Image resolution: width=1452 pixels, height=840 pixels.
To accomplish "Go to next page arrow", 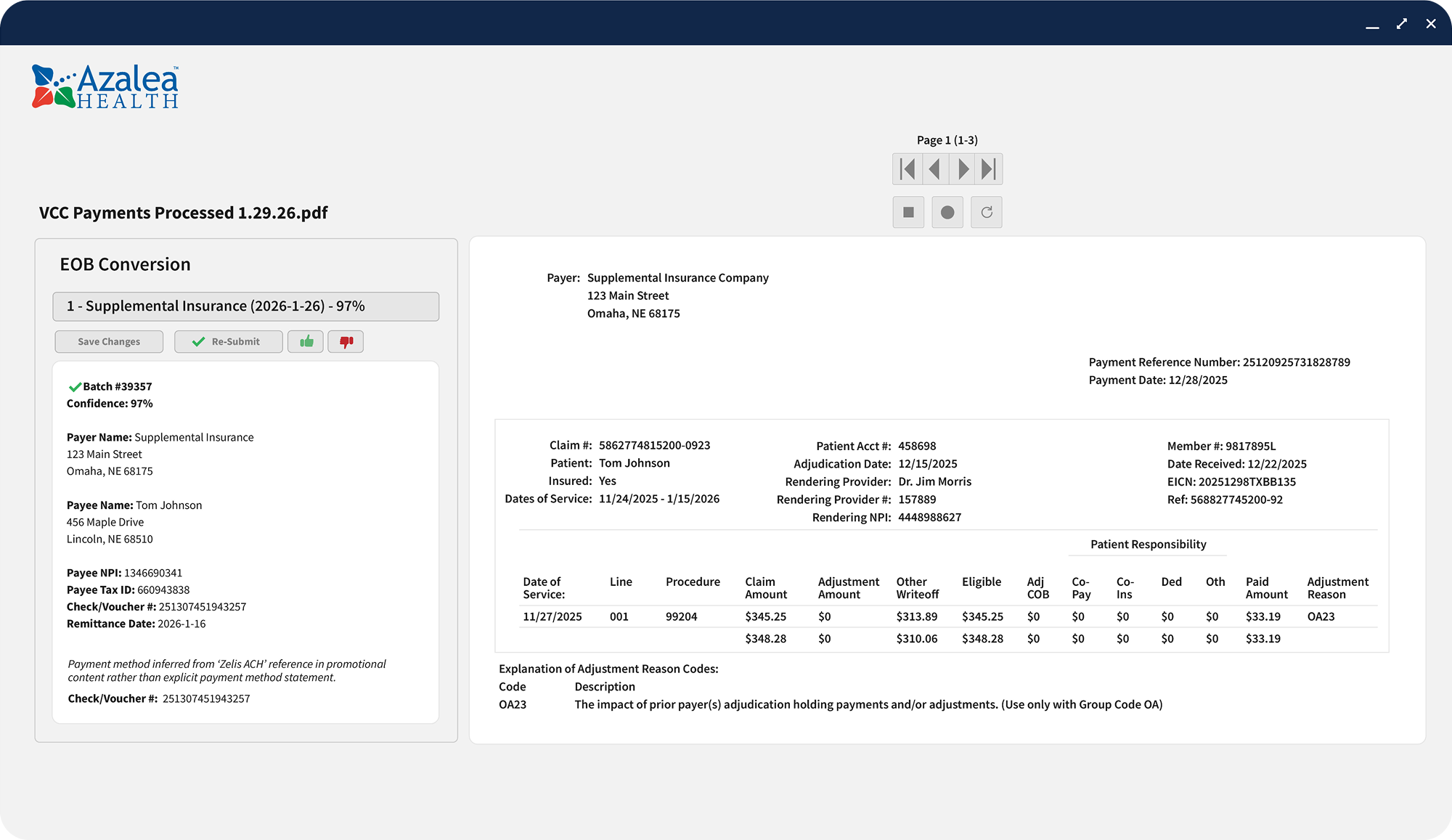I will click(x=963, y=169).
